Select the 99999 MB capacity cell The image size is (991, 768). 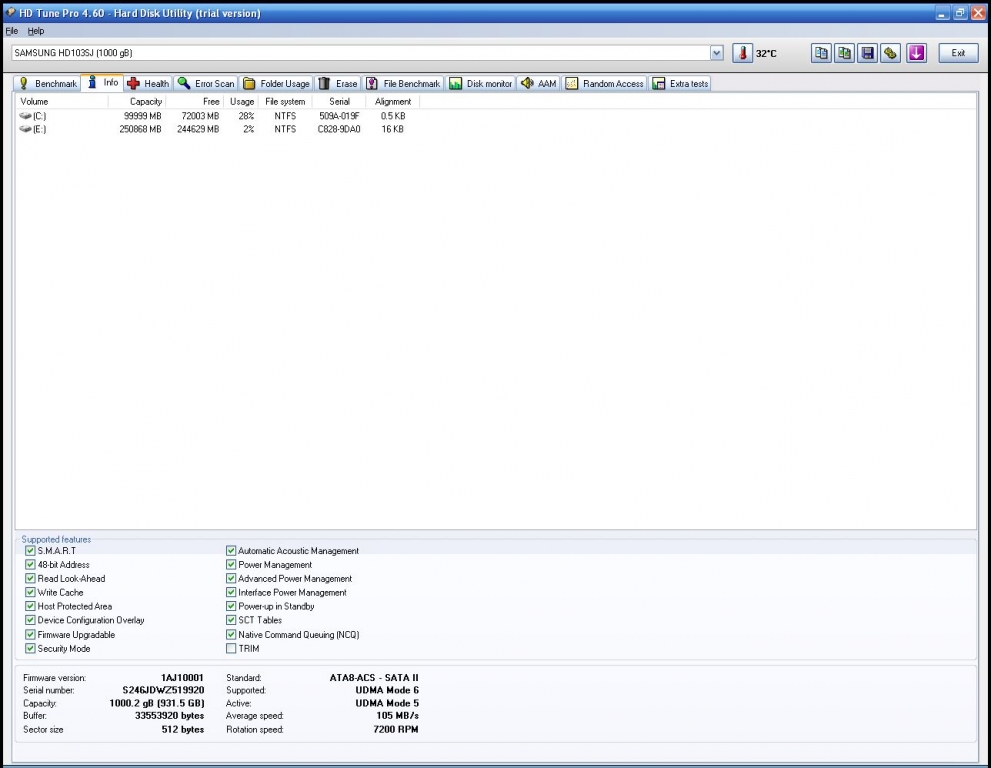click(142, 116)
